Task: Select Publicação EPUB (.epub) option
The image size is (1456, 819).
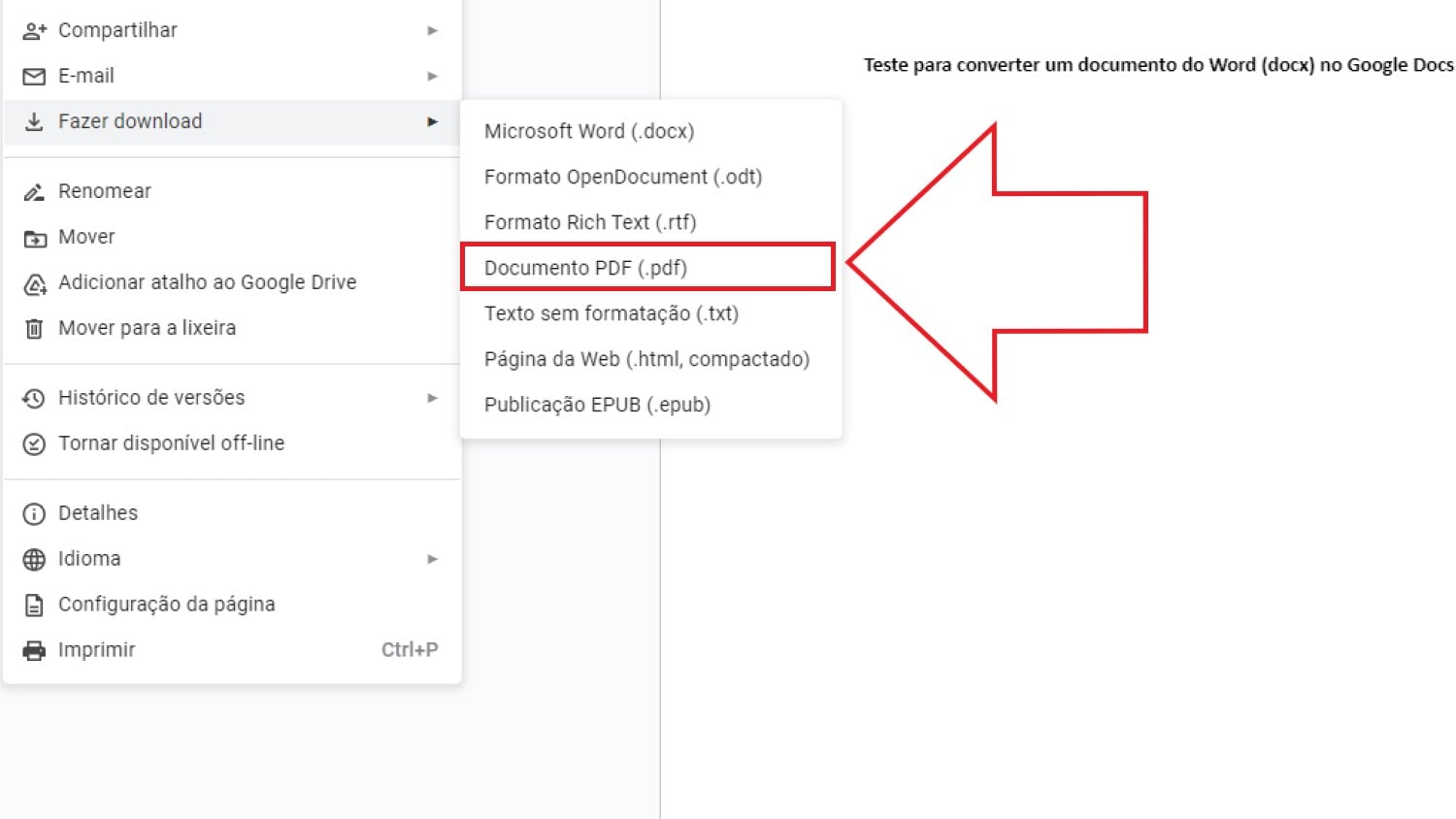Action: tap(597, 405)
